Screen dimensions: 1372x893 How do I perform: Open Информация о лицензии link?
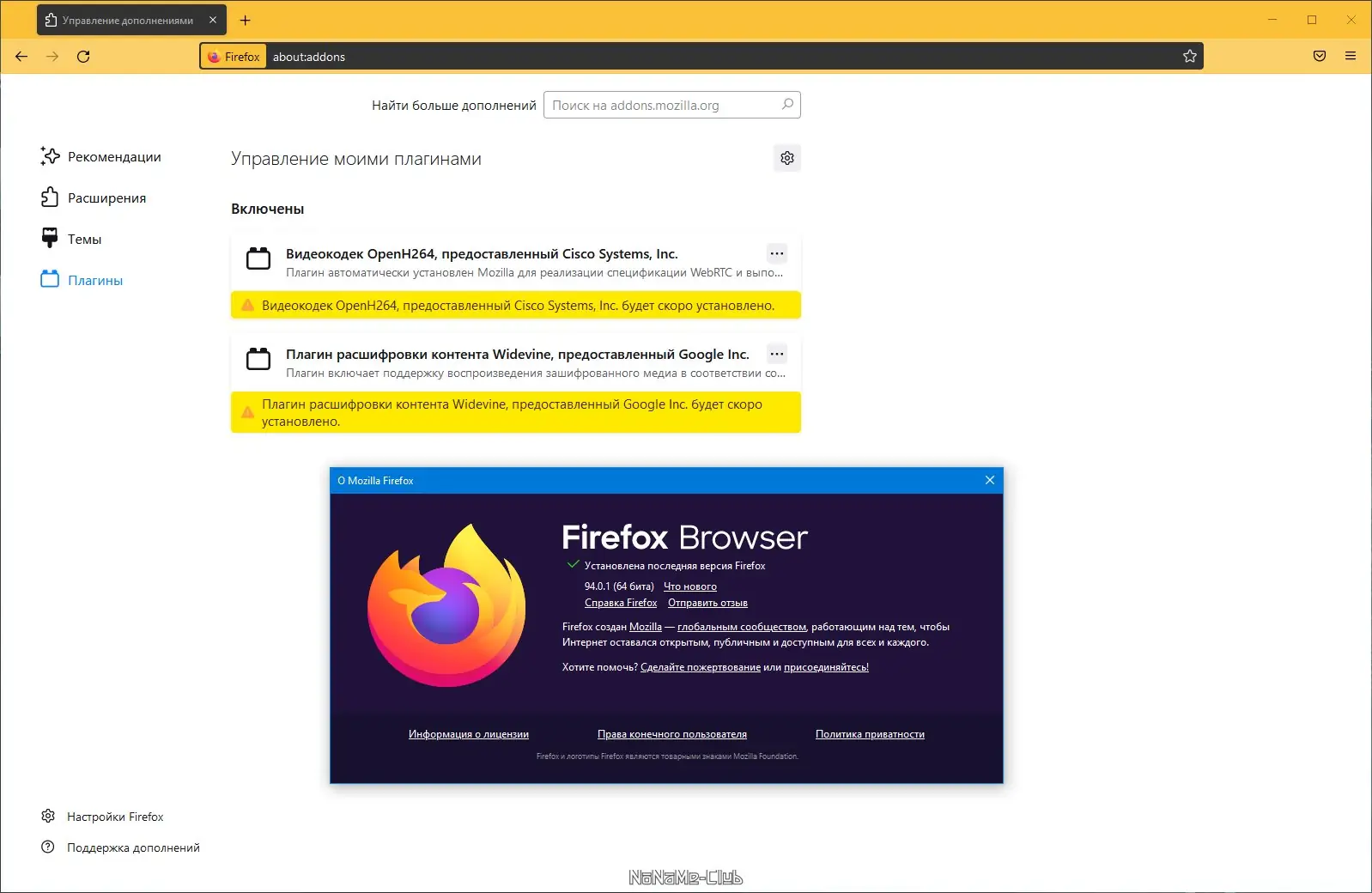pyautogui.click(x=469, y=734)
